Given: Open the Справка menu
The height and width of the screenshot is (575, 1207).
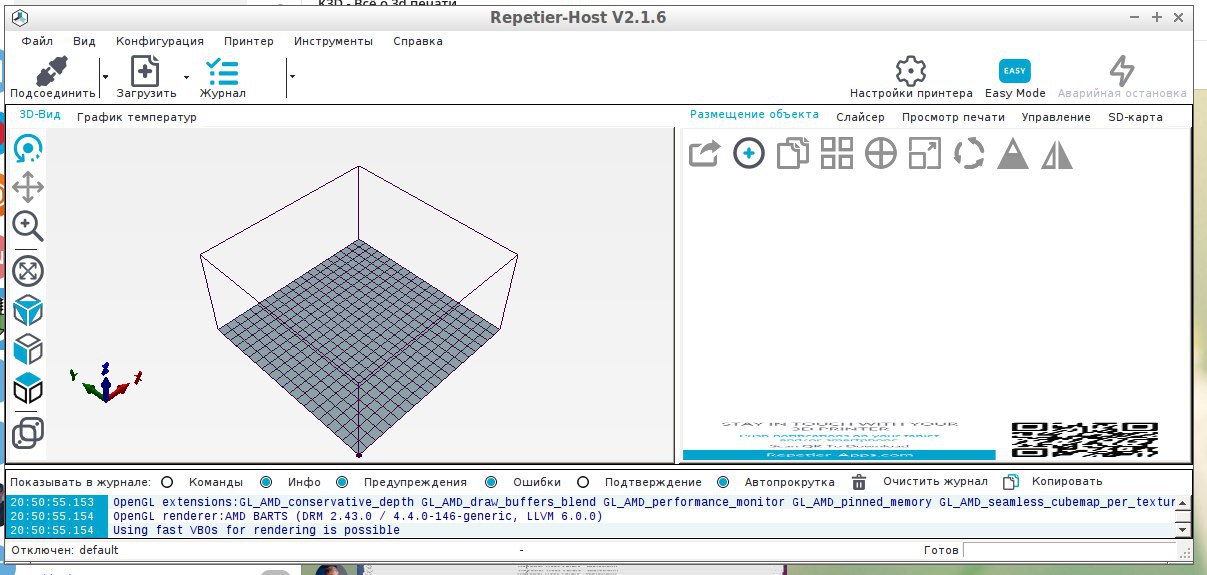Looking at the screenshot, I should click(418, 41).
